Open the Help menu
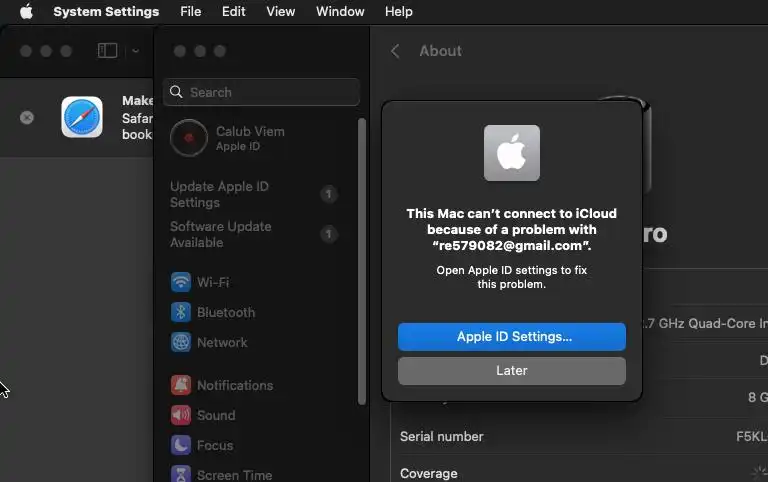The image size is (768, 482). [x=399, y=11]
